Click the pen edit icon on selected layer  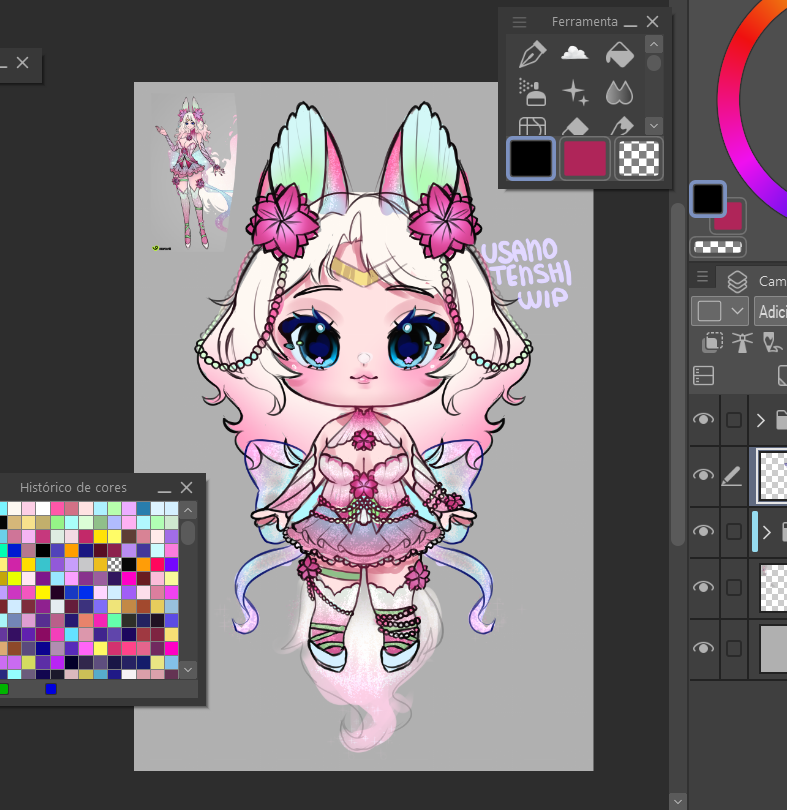coord(732,476)
